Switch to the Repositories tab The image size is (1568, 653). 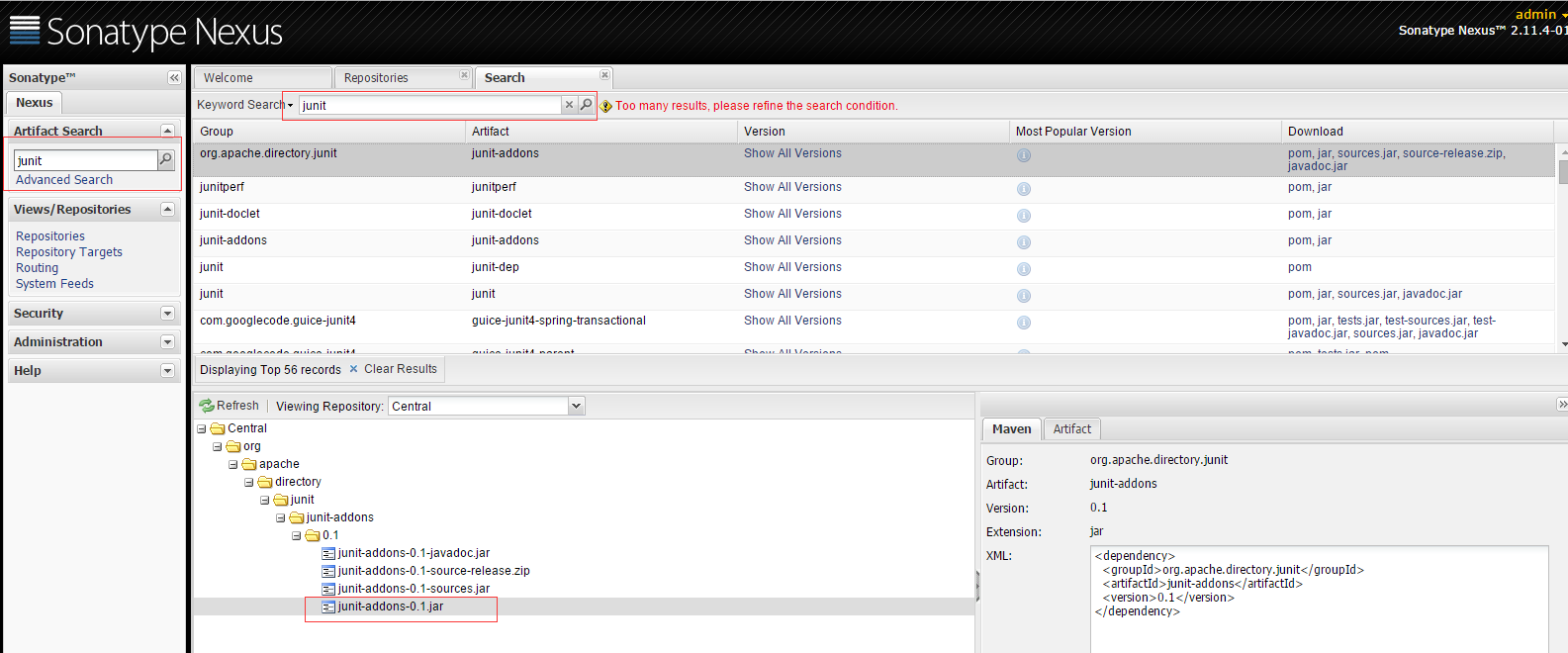404,77
